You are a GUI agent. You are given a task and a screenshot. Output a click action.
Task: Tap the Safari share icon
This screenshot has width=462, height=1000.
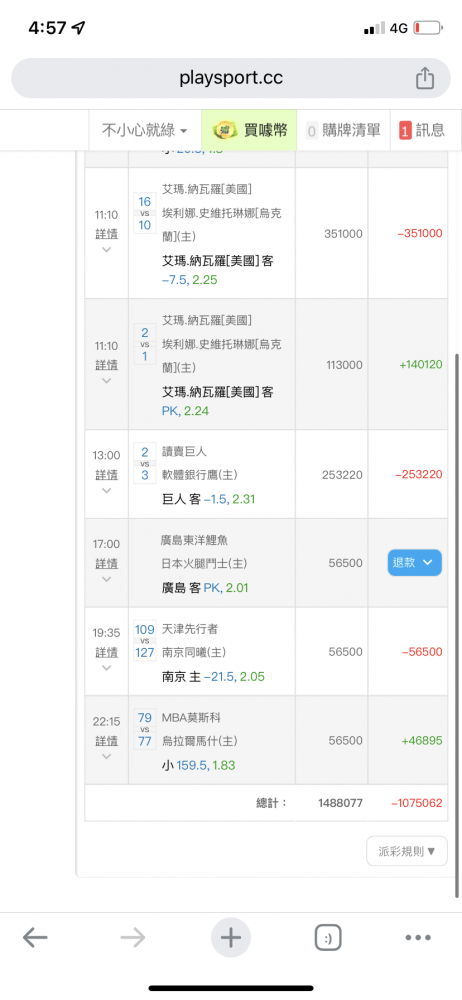(425, 78)
